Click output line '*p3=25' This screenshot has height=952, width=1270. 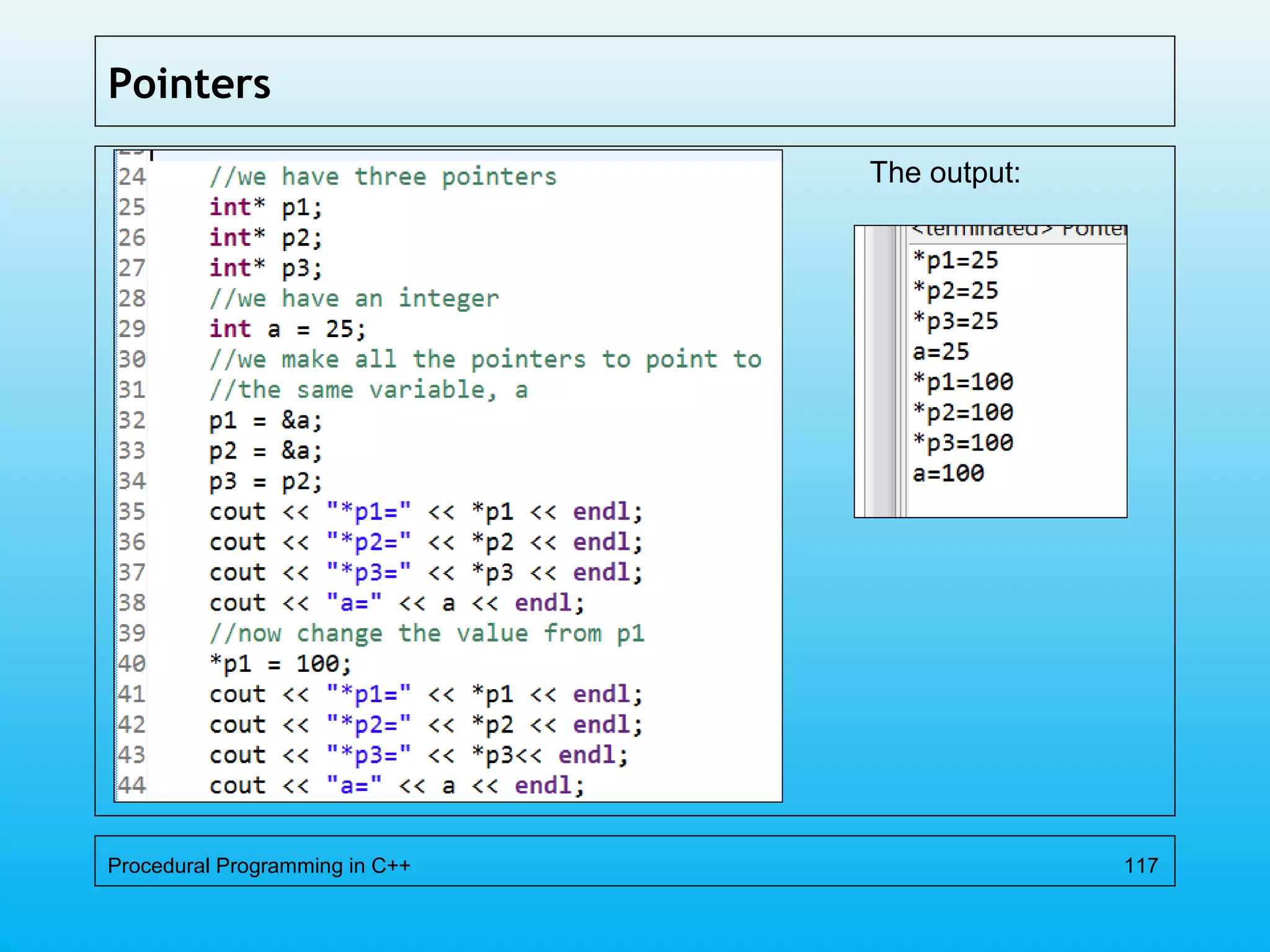pos(956,321)
